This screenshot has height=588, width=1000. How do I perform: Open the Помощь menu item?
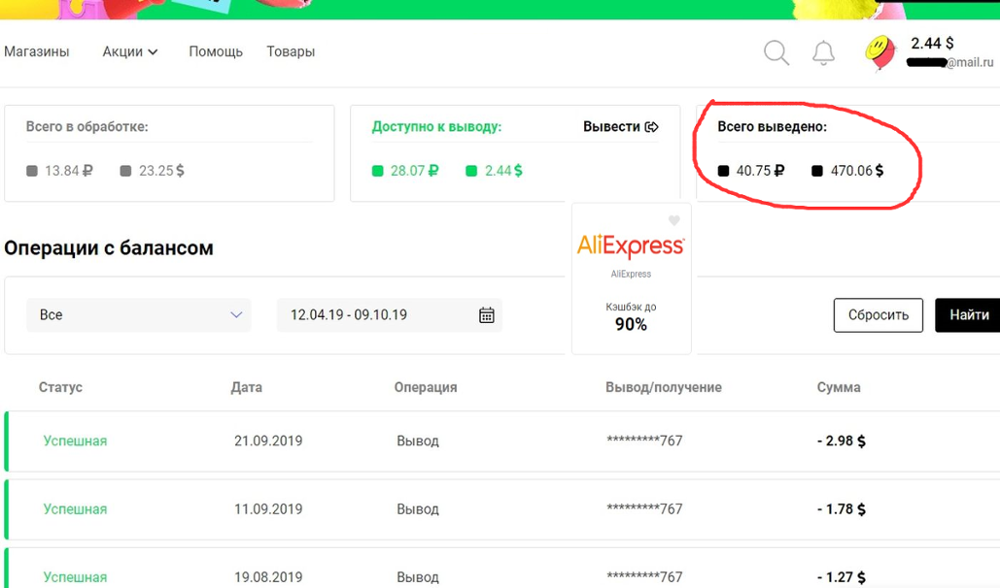(216, 52)
